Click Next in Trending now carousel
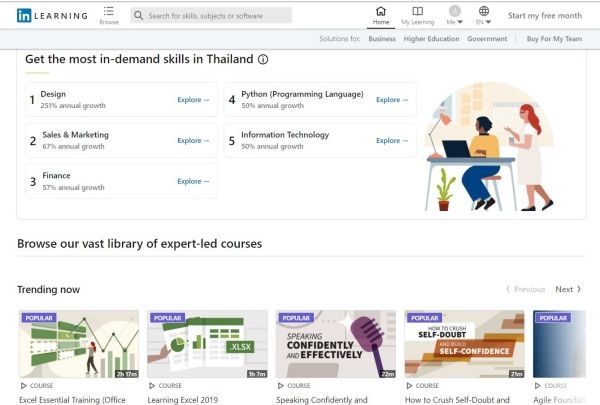Image resolution: width=600 pixels, height=405 pixels. (x=568, y=289)
